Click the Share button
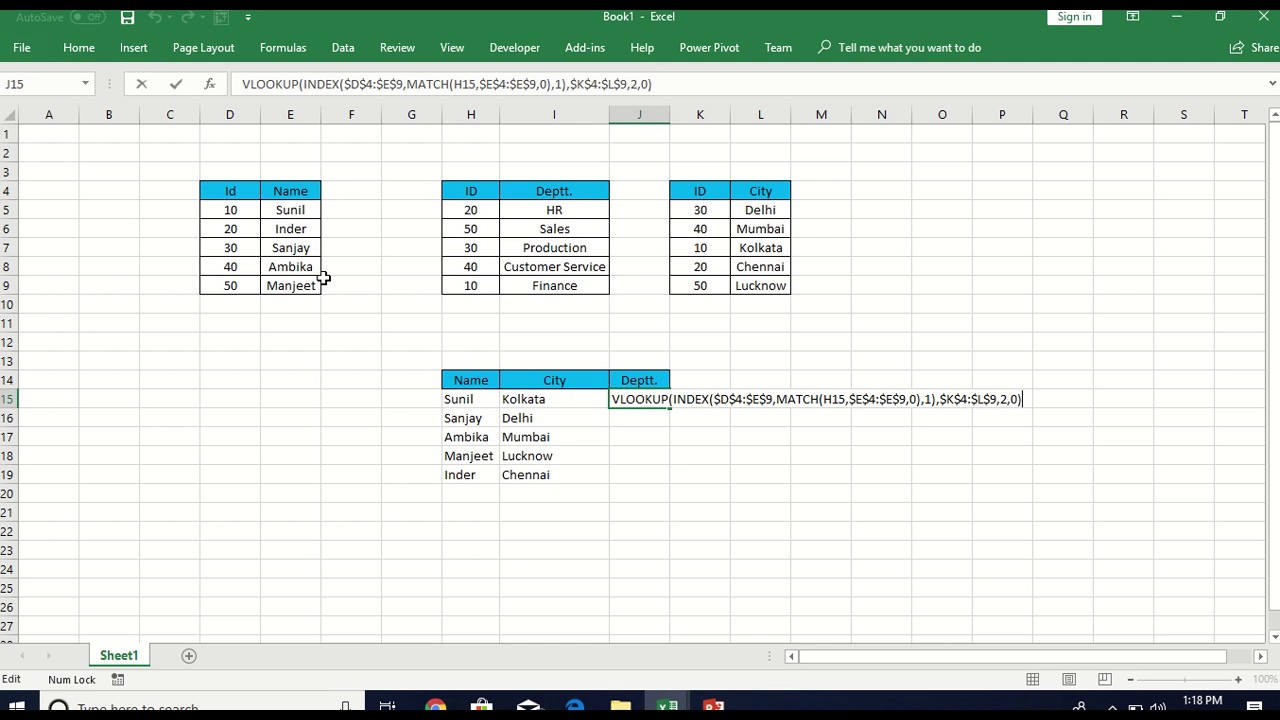 coord(1254,47)
